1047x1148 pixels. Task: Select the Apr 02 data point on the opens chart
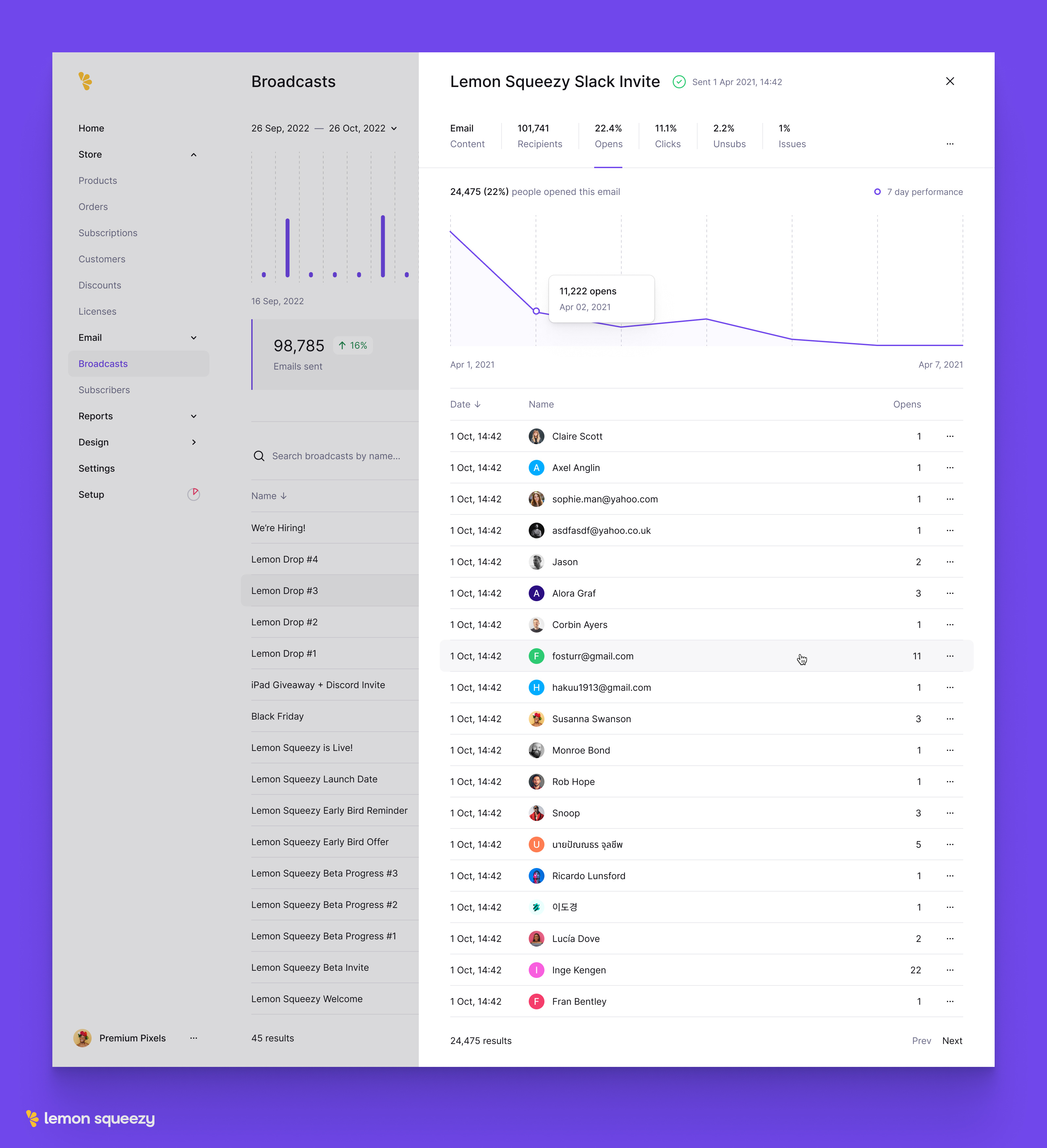536,311
